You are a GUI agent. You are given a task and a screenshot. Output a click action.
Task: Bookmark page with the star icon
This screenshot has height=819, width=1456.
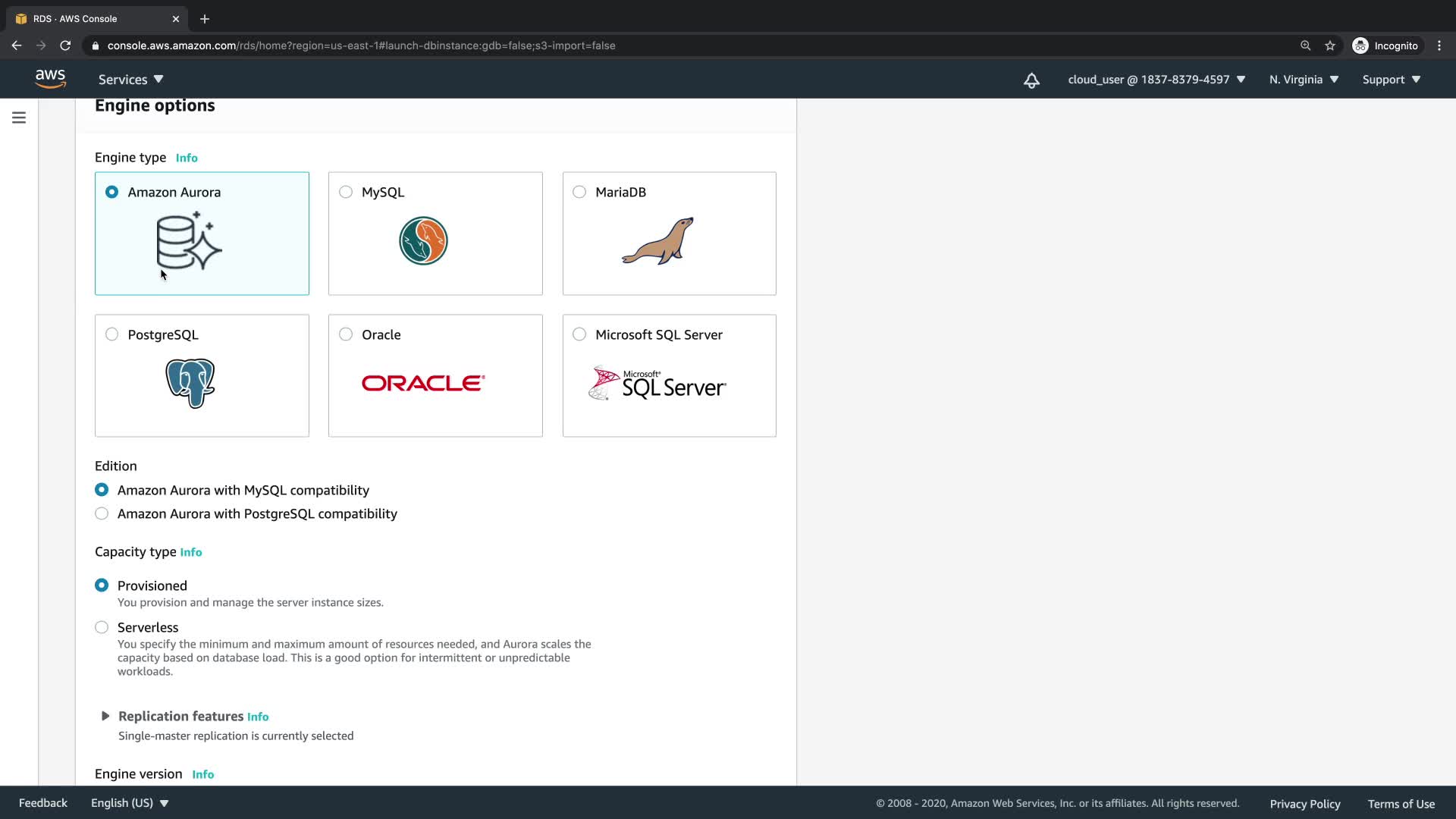click(1330, 45)
